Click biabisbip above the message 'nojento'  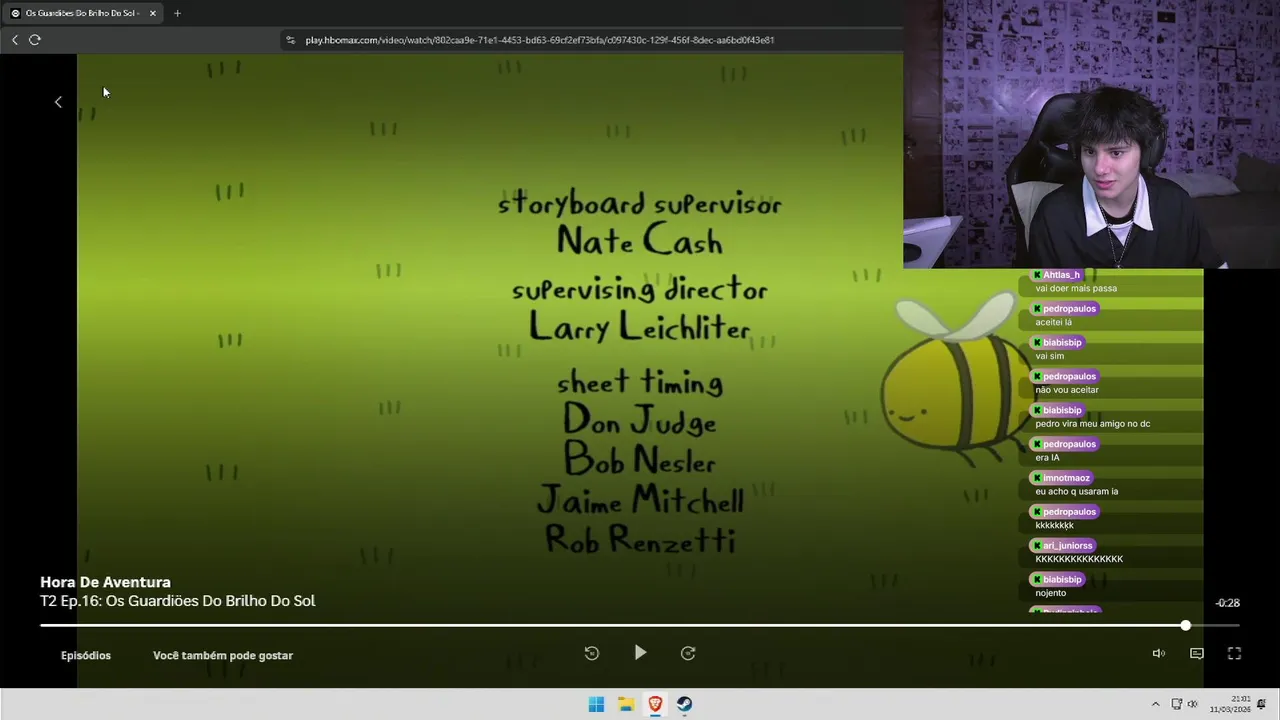(x=1058, y=580)
